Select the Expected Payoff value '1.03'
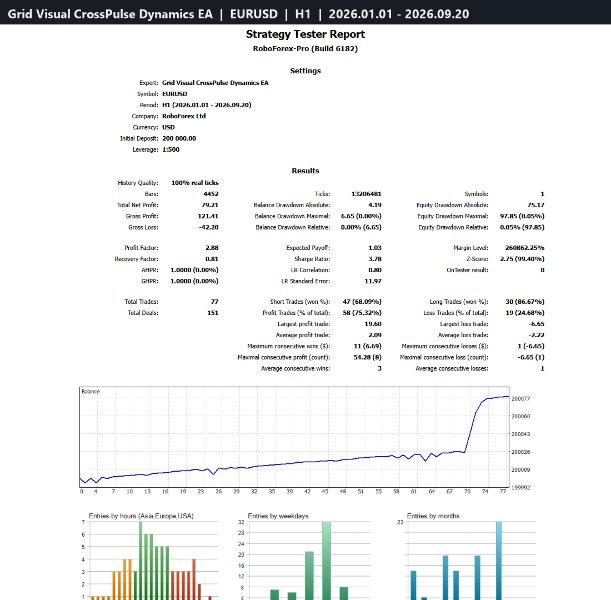This screenshot has width=611, height=600. coord(375,248)
